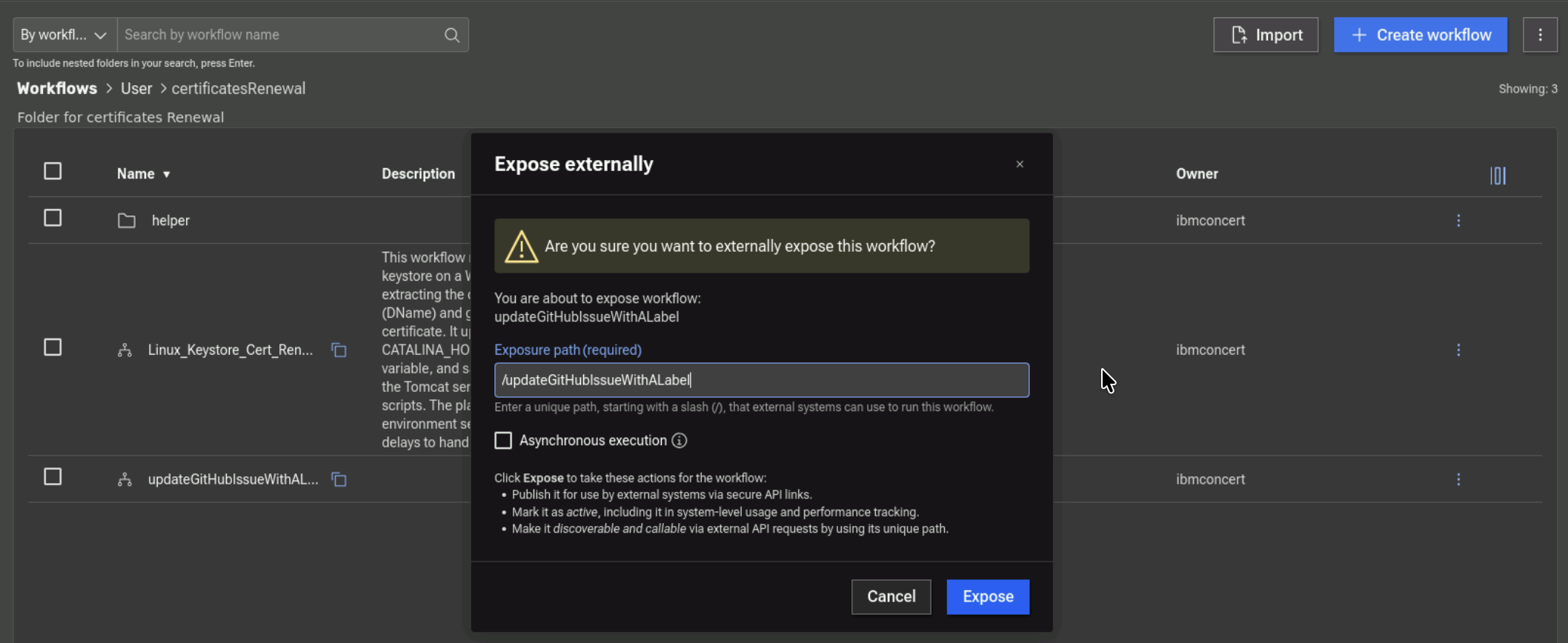The height and width of the screenshot is (643, 1568).
Task: Open row actions for updateGitHubIssueWithAL workflow
Action: click(1458, 479)
